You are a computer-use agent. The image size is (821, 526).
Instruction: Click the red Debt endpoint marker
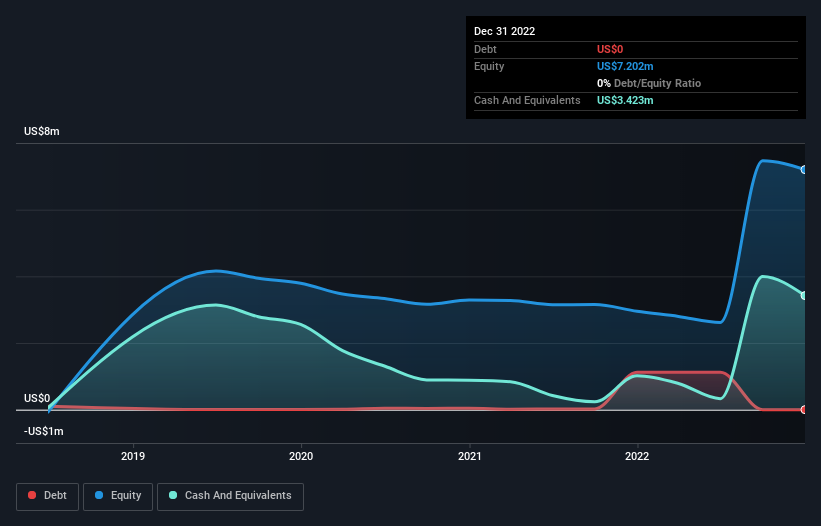coord(804,410)
